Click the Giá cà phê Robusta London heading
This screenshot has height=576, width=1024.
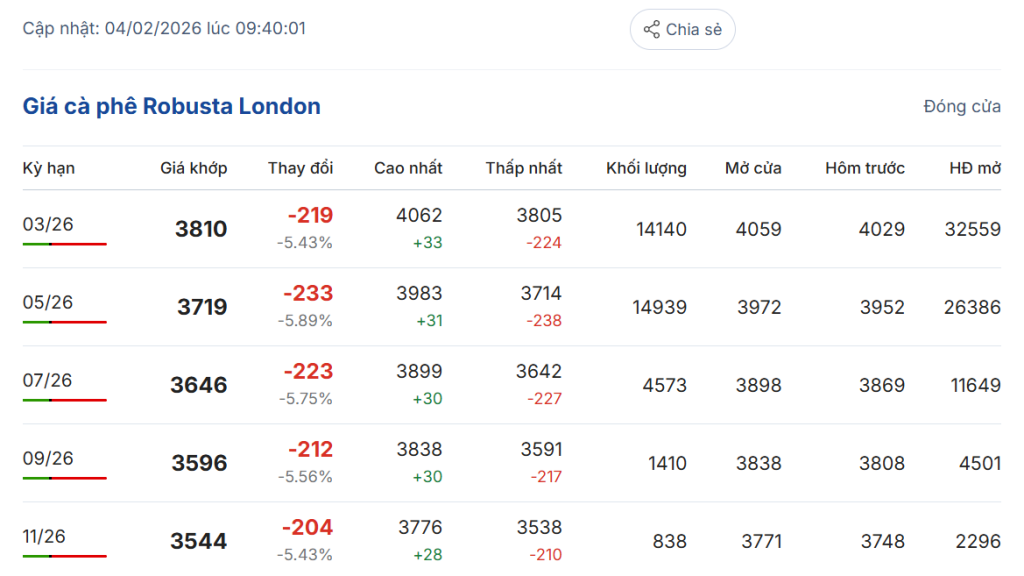point(172,106)
